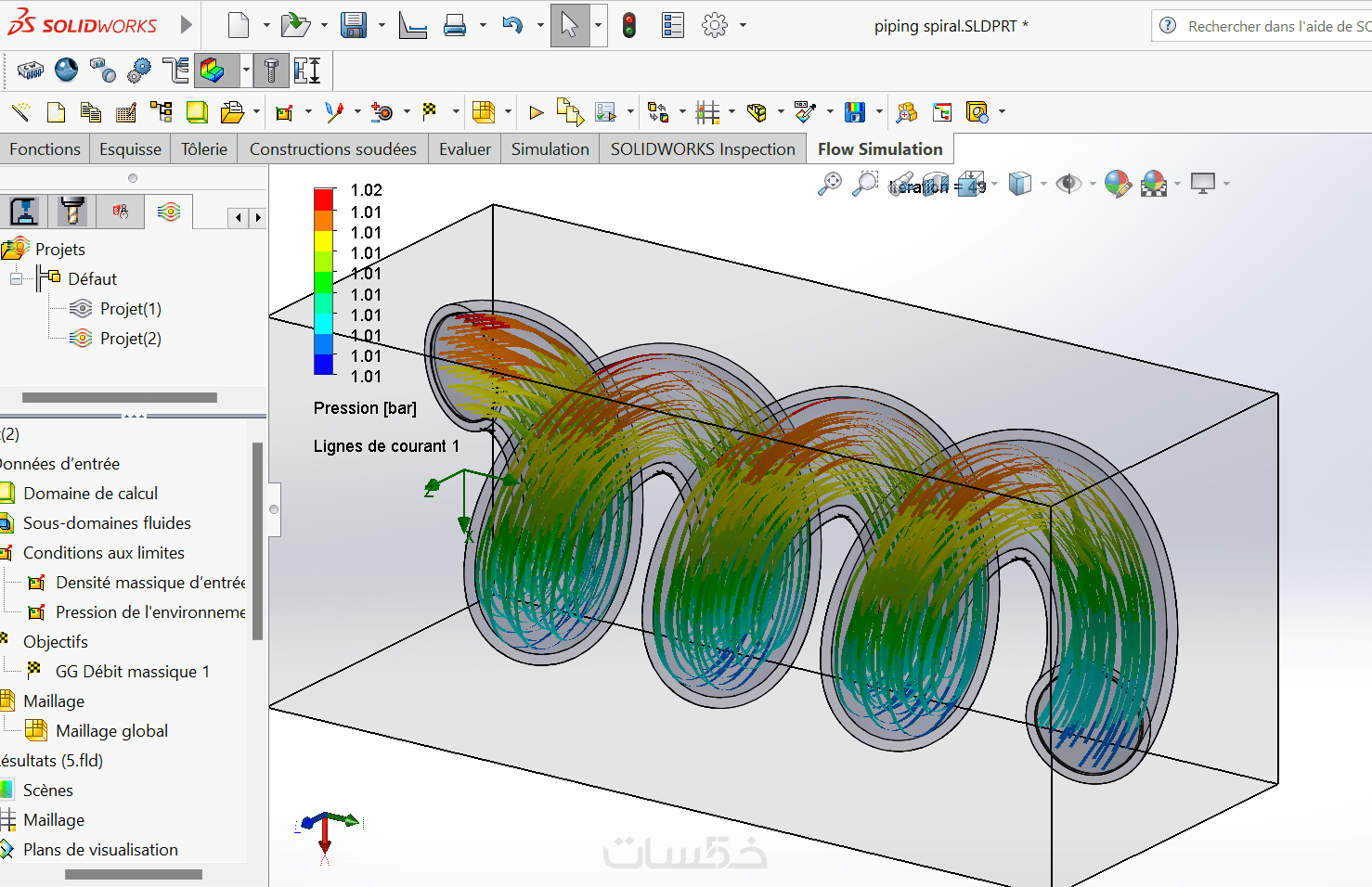Activate the Select arrow cursor tool
This screenshot has width=1372, height=887.
[x=570, y=25]
